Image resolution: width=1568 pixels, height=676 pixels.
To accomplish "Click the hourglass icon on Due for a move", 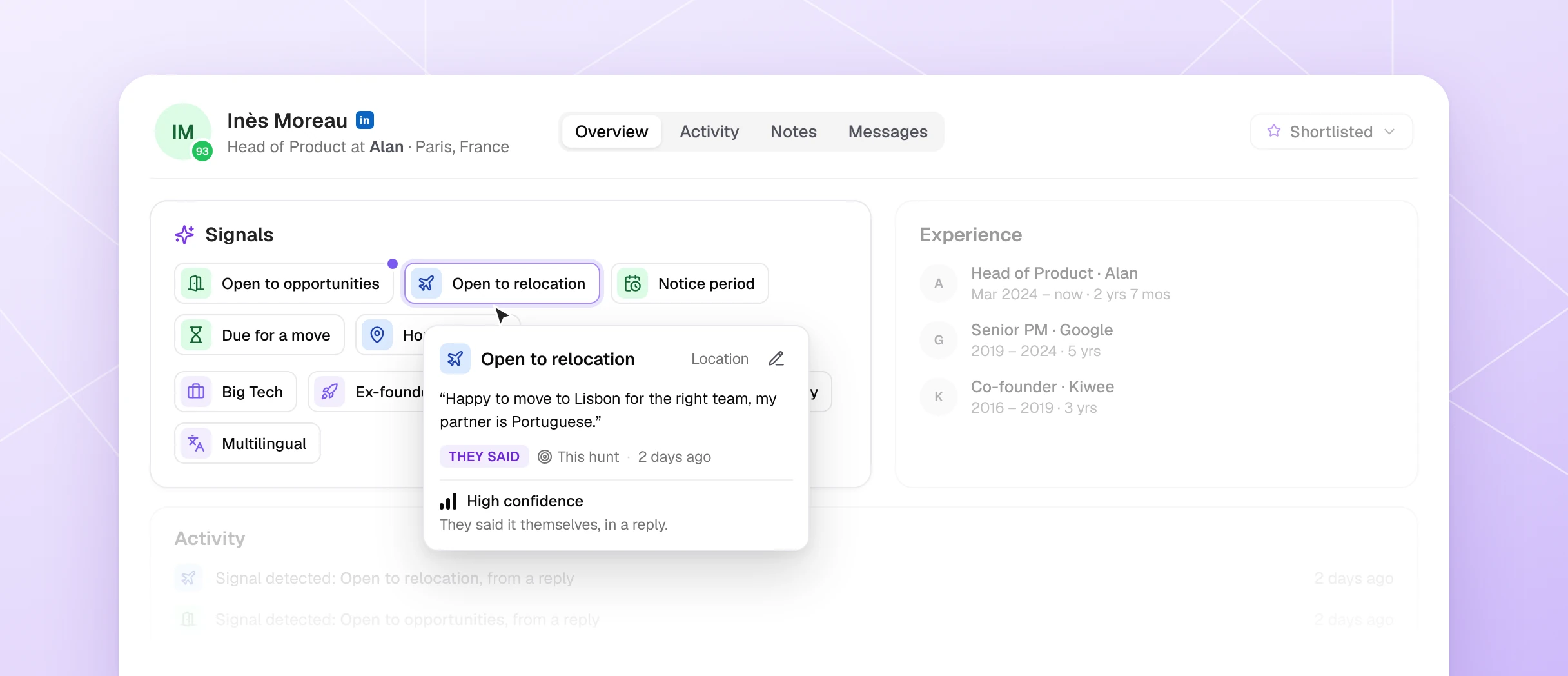I will click(196, 335).
